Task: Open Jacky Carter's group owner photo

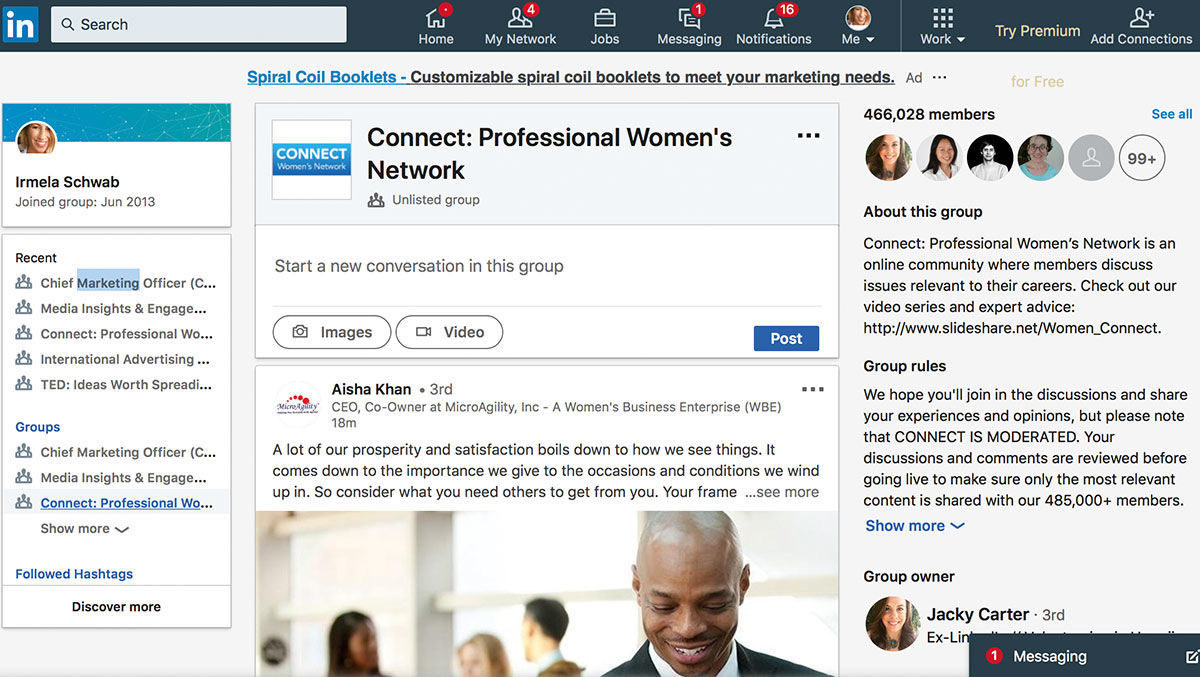Action: [892, 623]
